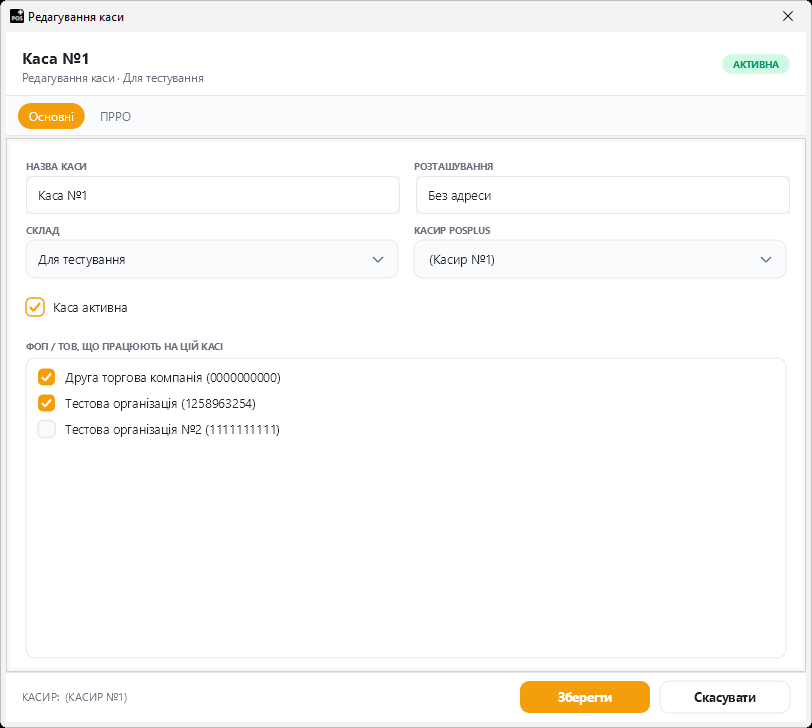Viewport: 812px width, 728px height.
Task: Toggle the Каса активна checkbox
Action: [x=35, y=307]
